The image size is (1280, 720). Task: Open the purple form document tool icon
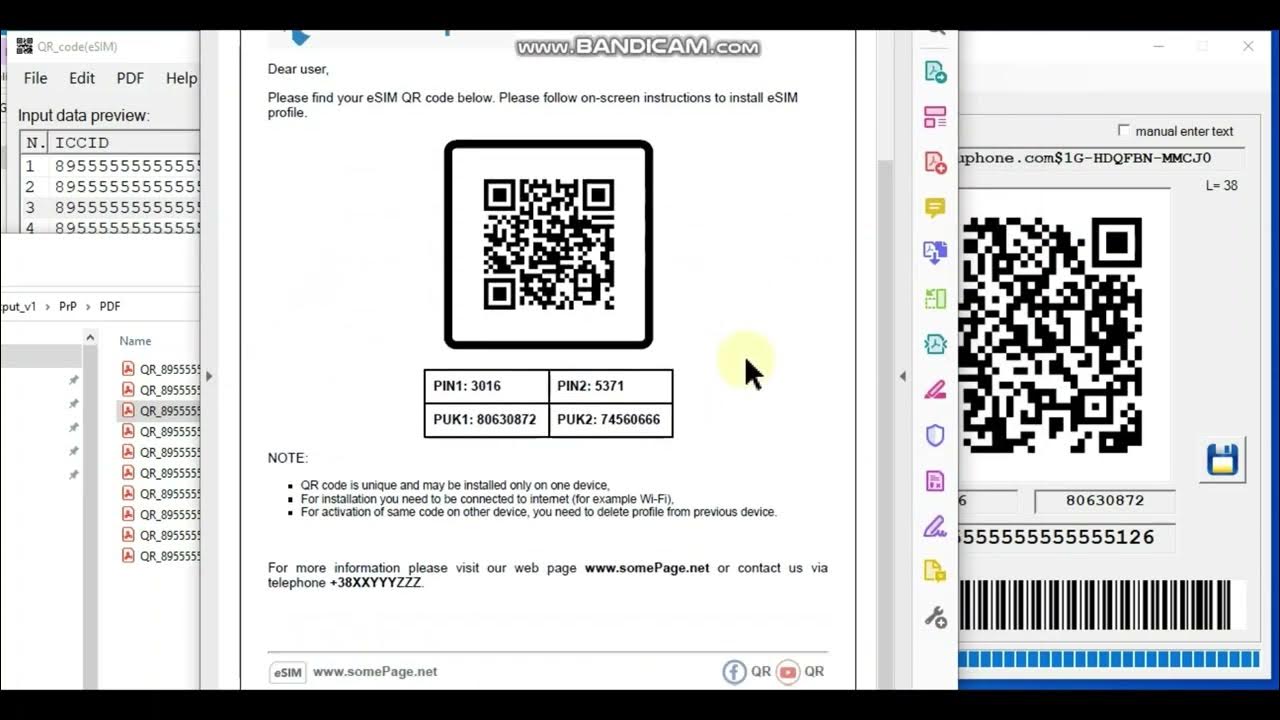click(x=935, y=481)
